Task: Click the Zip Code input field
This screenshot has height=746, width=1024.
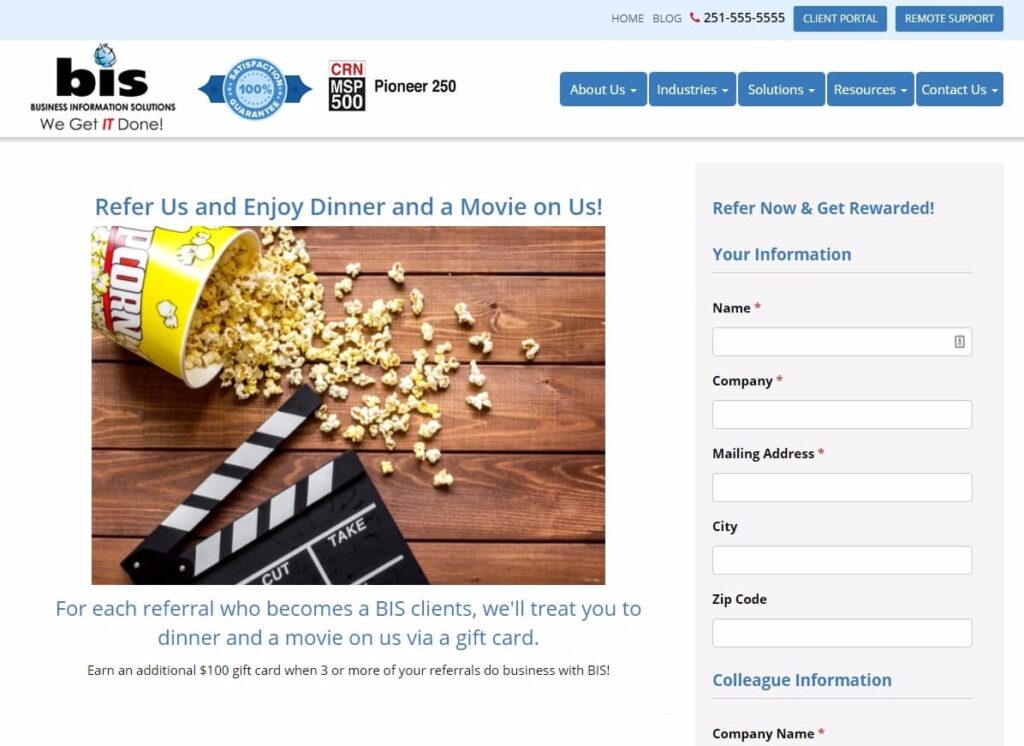Action: pos(841,632)
